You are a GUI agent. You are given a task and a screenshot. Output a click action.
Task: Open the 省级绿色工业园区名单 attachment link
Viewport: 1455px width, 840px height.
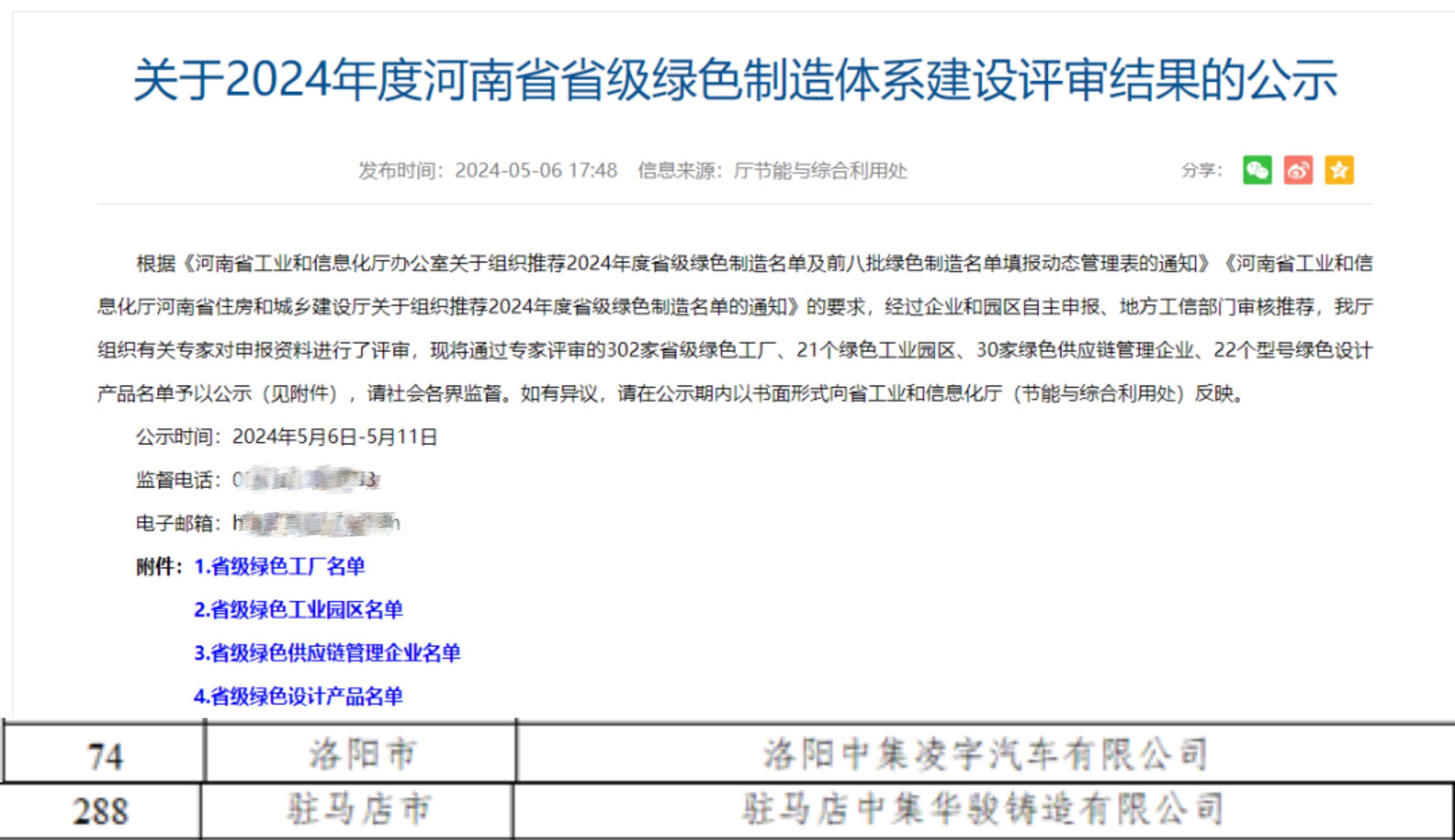[x=298, y=610]
